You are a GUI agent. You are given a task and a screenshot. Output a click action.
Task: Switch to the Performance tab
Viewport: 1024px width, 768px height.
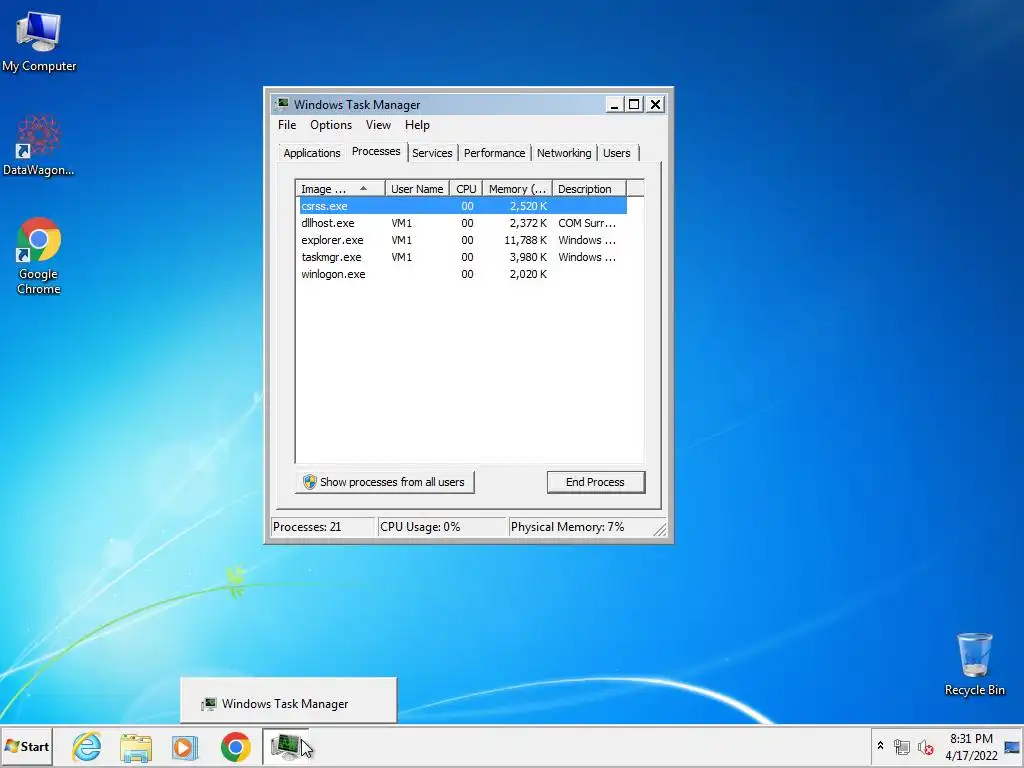tap(494, 153)
